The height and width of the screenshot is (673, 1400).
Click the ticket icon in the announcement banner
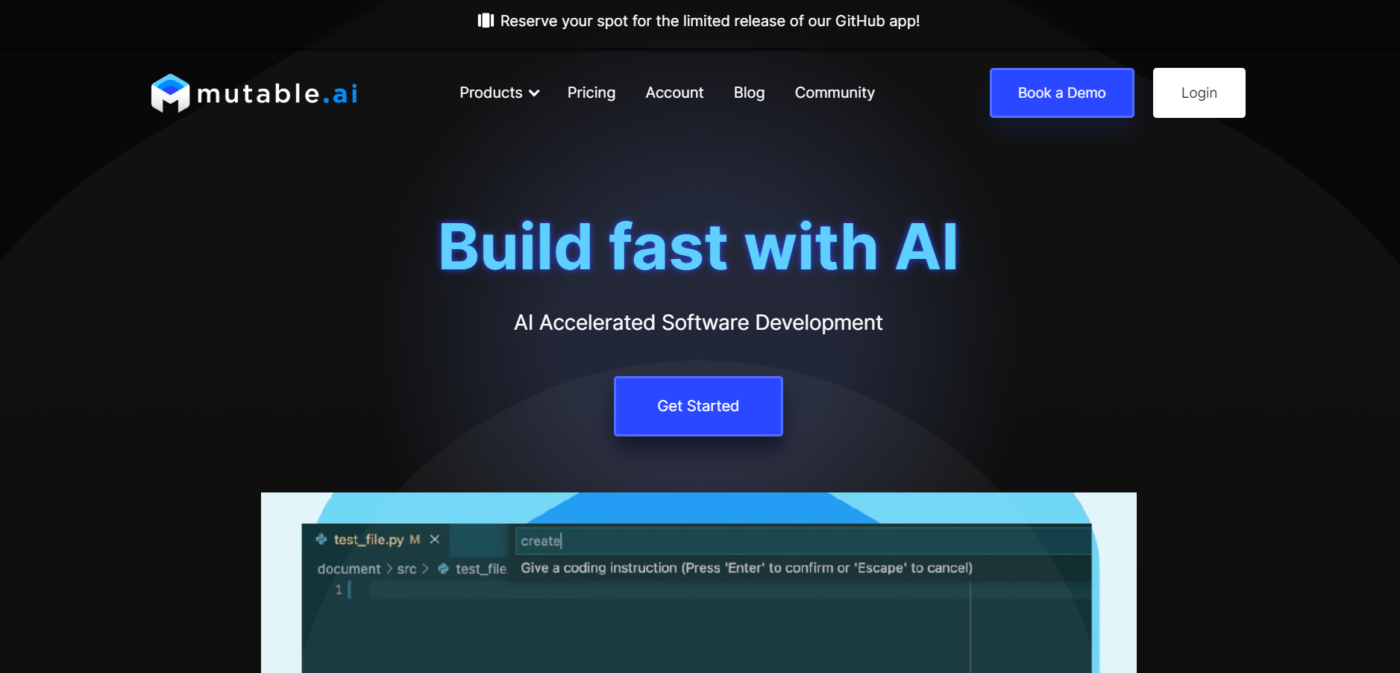[486, 21]
